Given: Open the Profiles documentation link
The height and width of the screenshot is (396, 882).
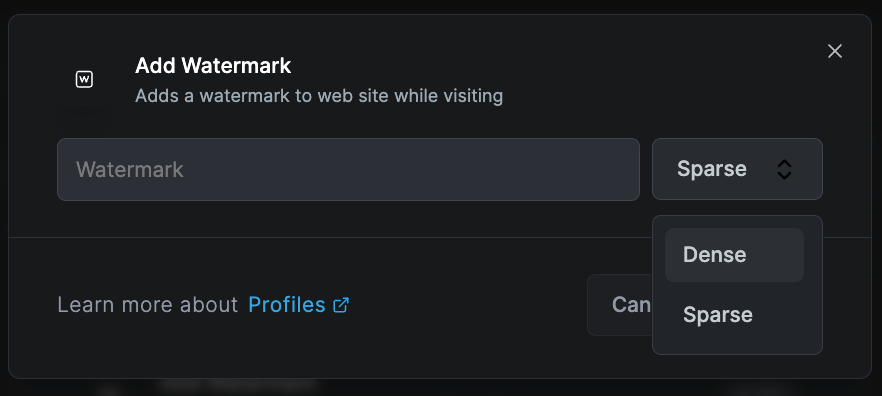Looking at the screenshot, I should tap(287, 304).
